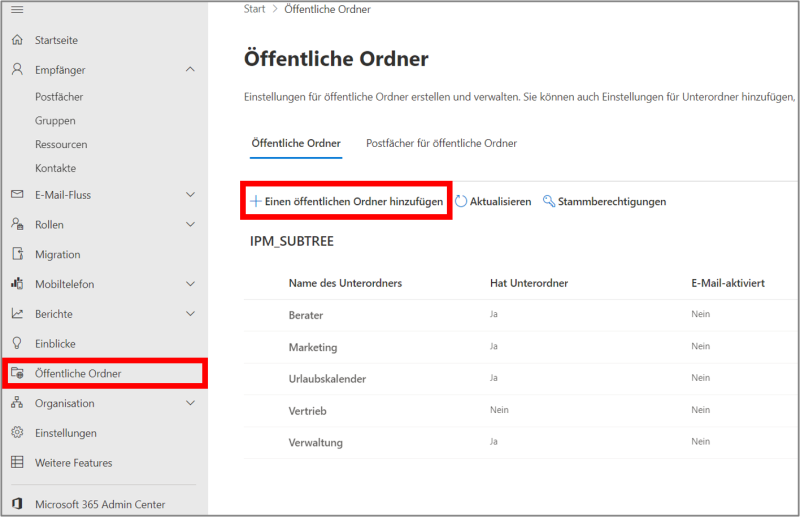The height and width of the screenshot is (517, 800).
Task: Click the Öffentliche Ordner folder icon
Action: (17, 373)
